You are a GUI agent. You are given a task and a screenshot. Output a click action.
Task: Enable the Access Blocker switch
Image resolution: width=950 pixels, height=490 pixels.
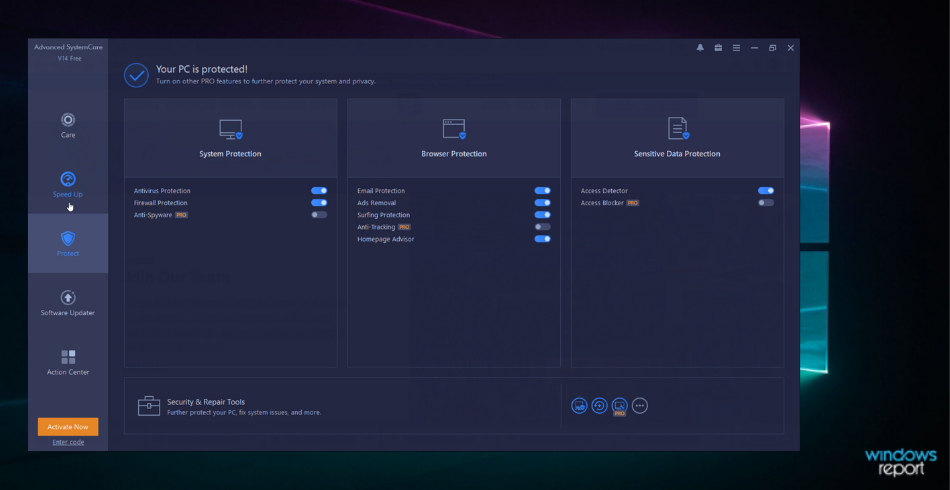point(766,203)
